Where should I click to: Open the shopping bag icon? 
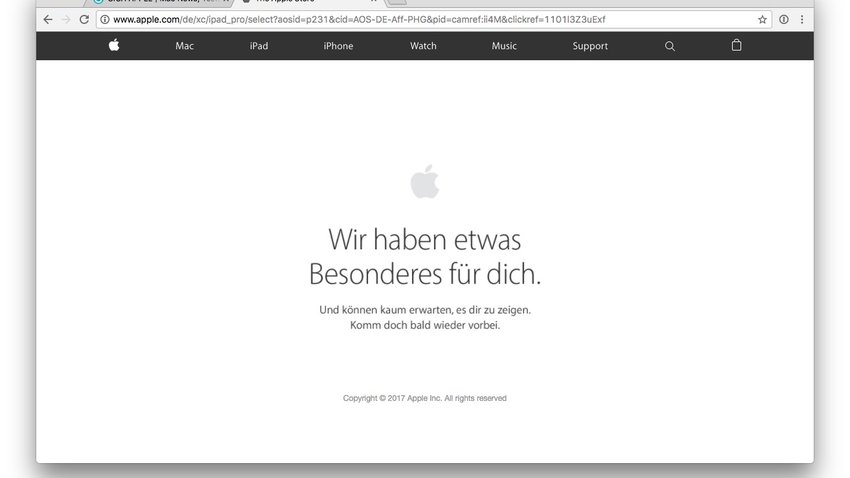736,45
